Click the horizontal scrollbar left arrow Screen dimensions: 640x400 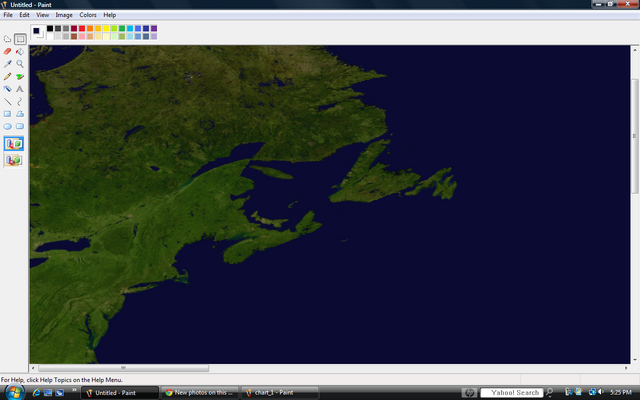click(x=33, y=368)
